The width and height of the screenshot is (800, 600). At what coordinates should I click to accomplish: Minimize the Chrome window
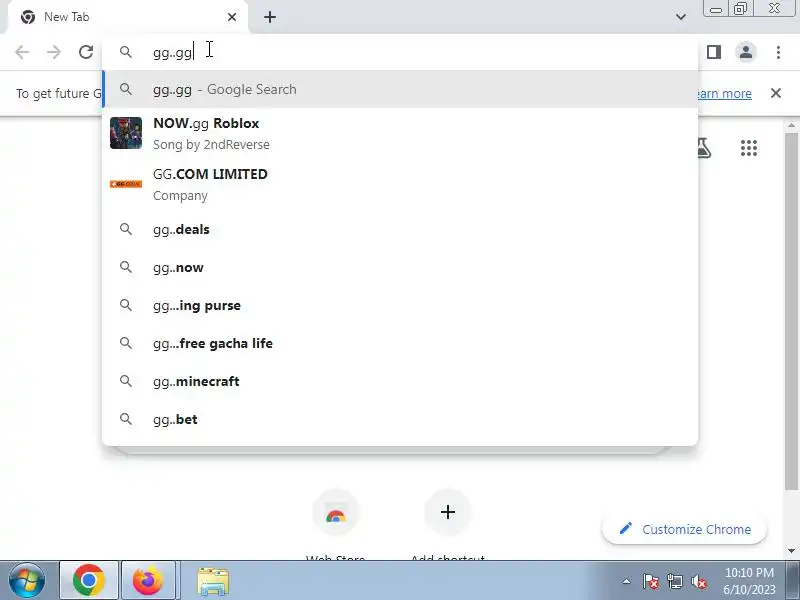(716, 9)
